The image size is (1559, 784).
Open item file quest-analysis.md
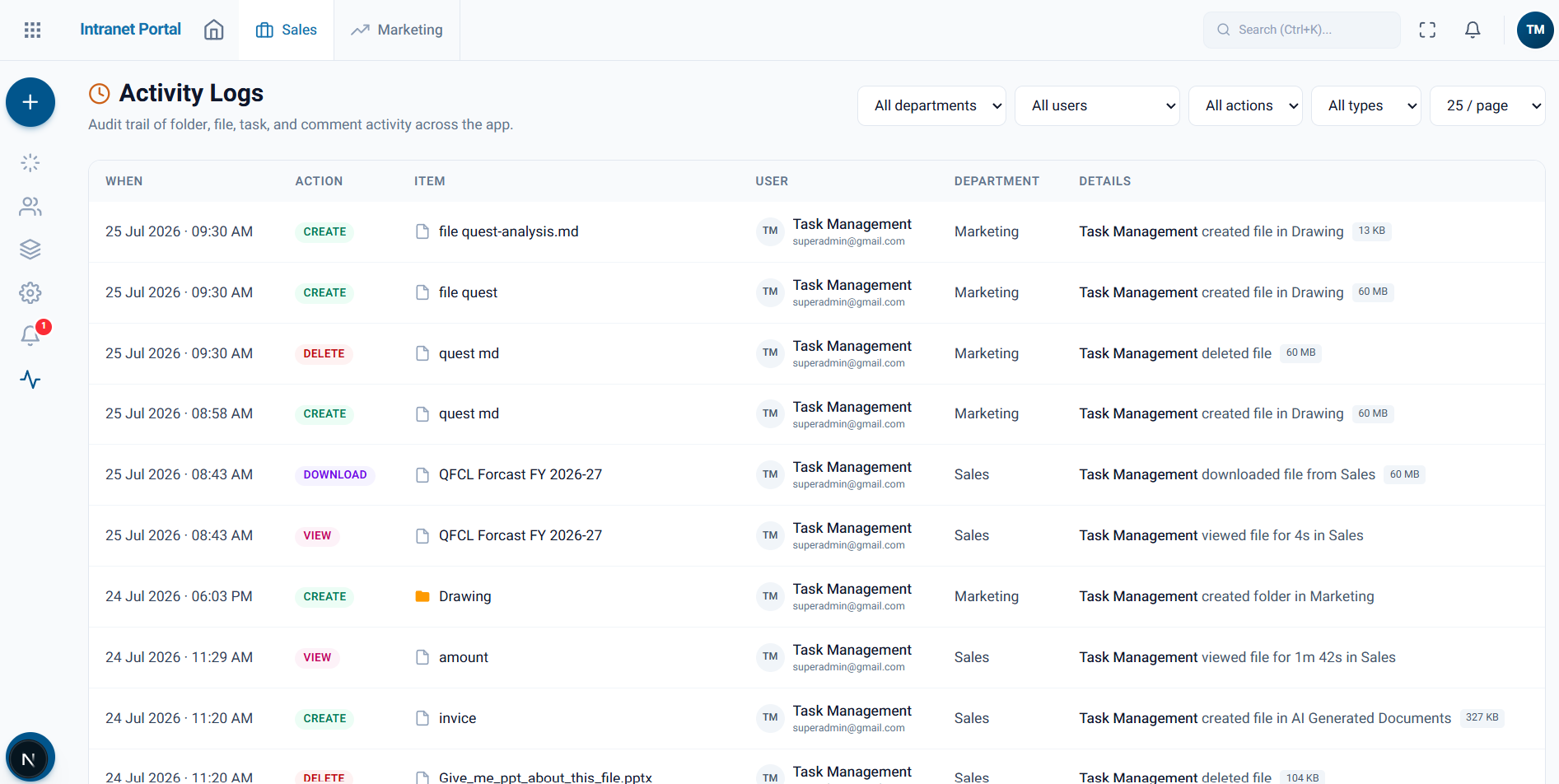point(508,231)
